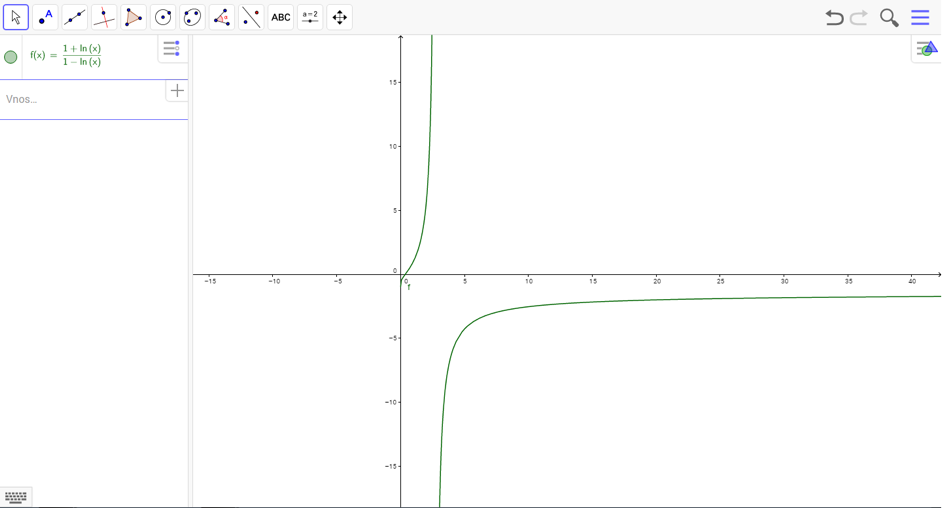Activate the Circle with center tool
Viewport: 942px width, 508px height.
point(163,17)
